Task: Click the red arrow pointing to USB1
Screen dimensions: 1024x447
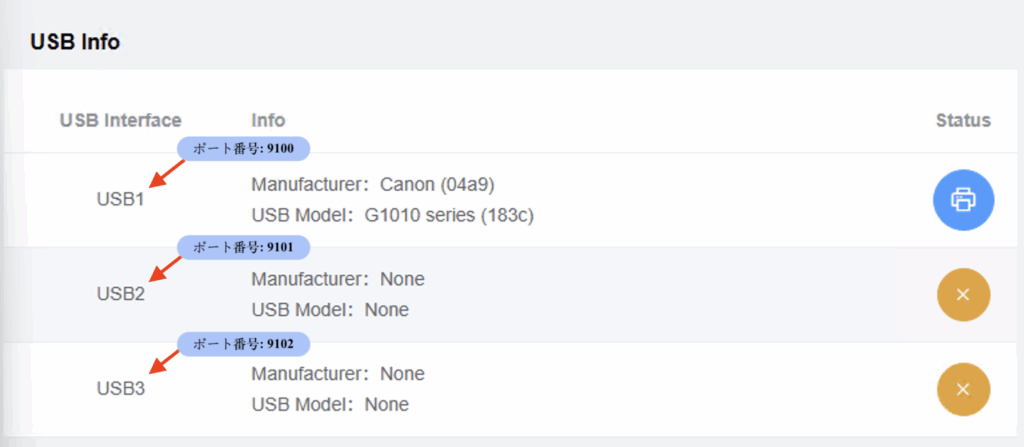Action: pyautogui.click(x=166, y=173)
